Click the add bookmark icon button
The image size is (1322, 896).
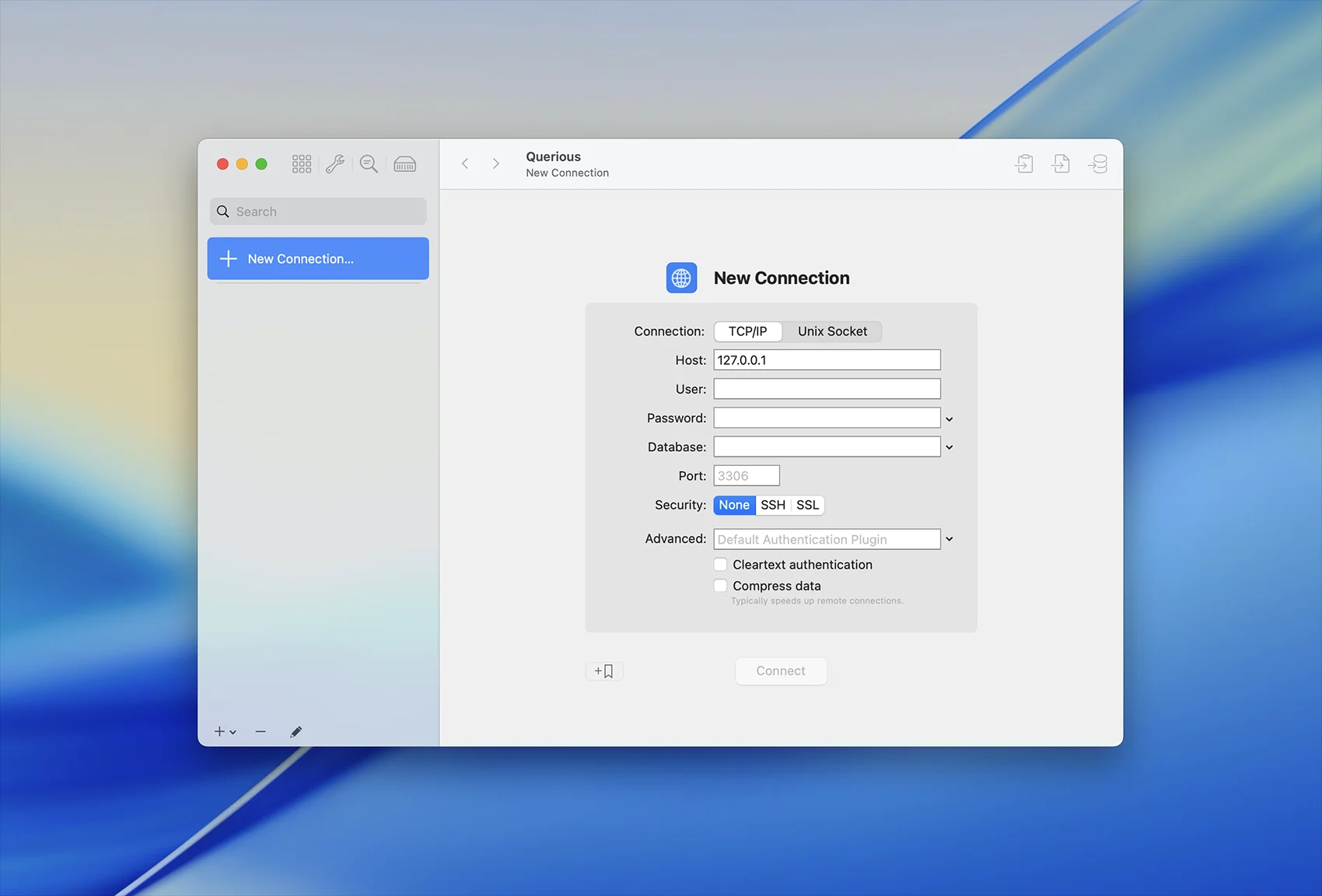point(603,671)
